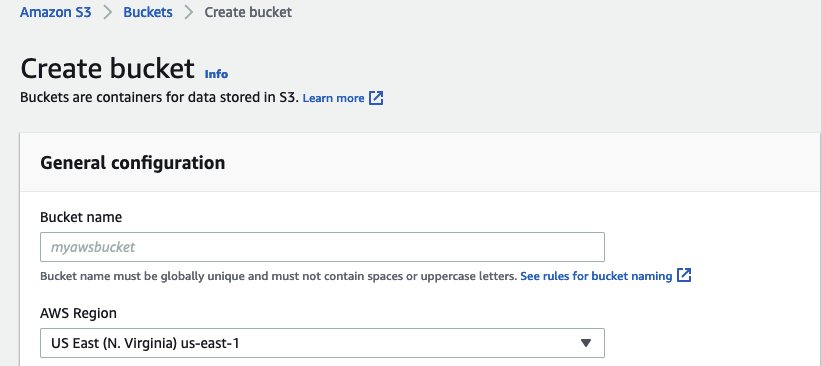
Task: Click the Create bucket page title
Action: pyautogui.click(x=107, y=68)
